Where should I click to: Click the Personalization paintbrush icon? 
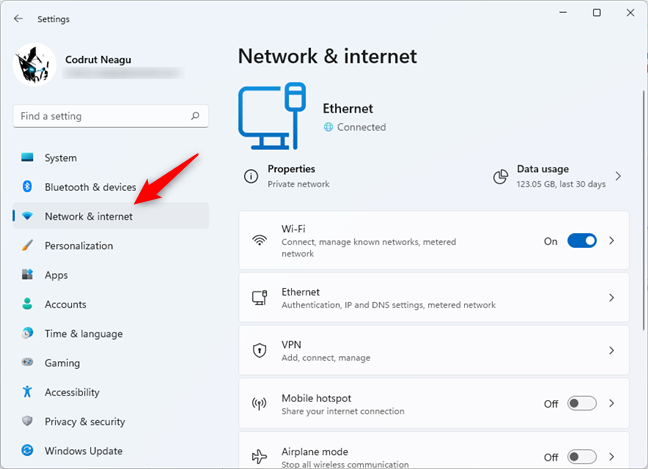pyautogui.click(x=27, y=245)
